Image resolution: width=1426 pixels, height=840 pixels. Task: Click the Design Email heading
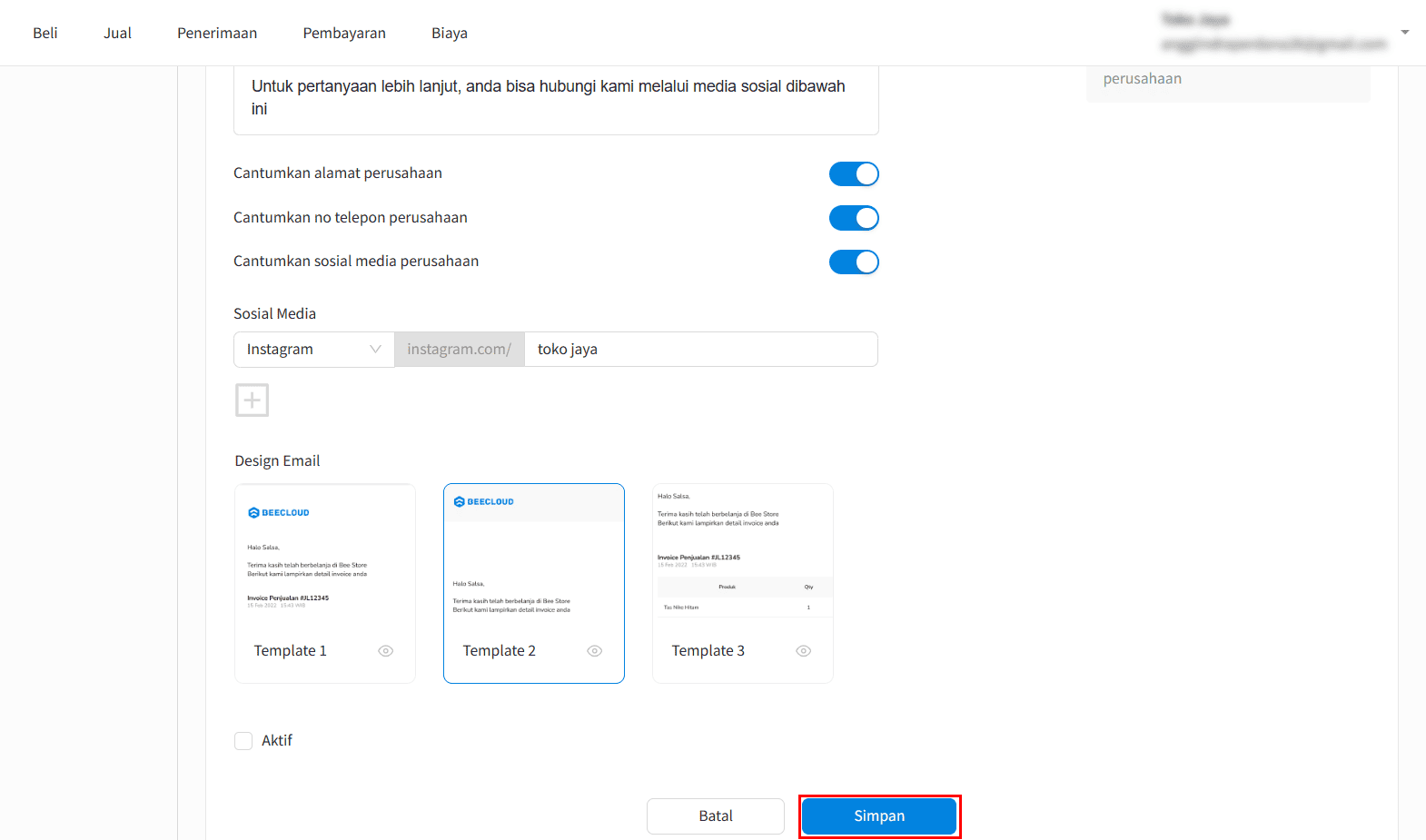[x=277, y=461]
